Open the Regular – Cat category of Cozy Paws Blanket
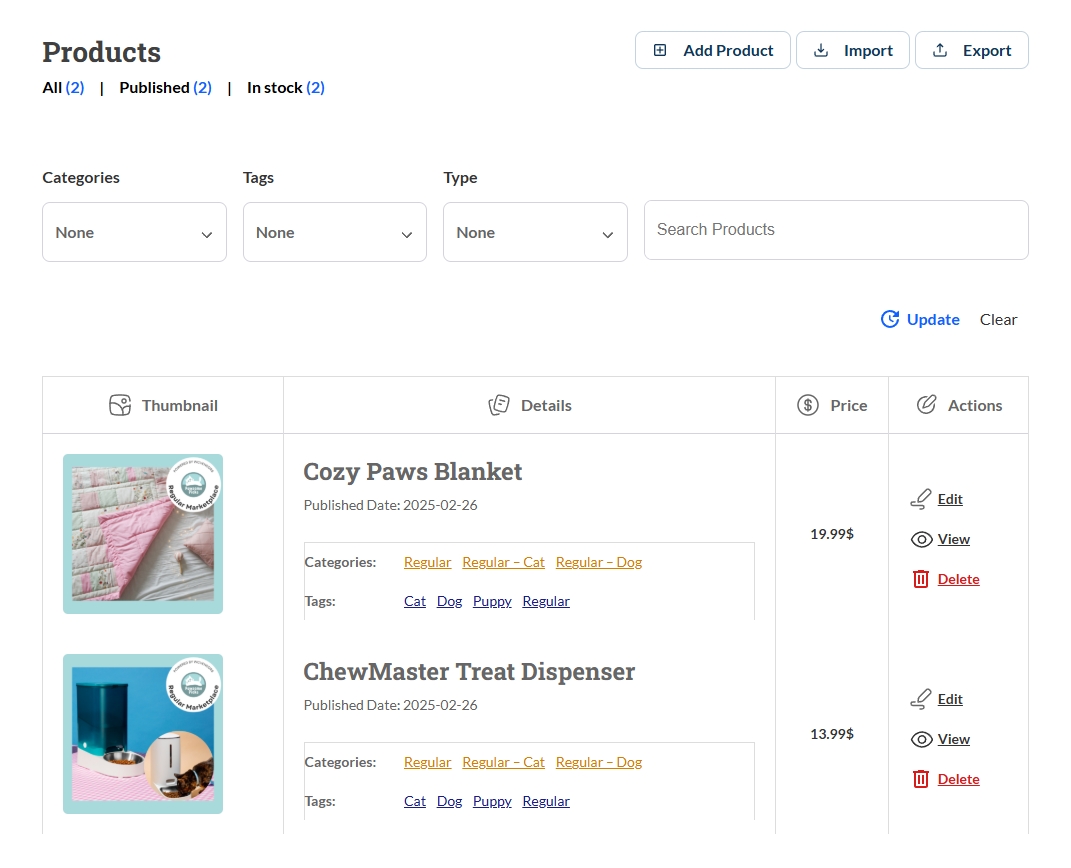The height and width of the screenshot is (868, 1071). click(x=503, y=562)
